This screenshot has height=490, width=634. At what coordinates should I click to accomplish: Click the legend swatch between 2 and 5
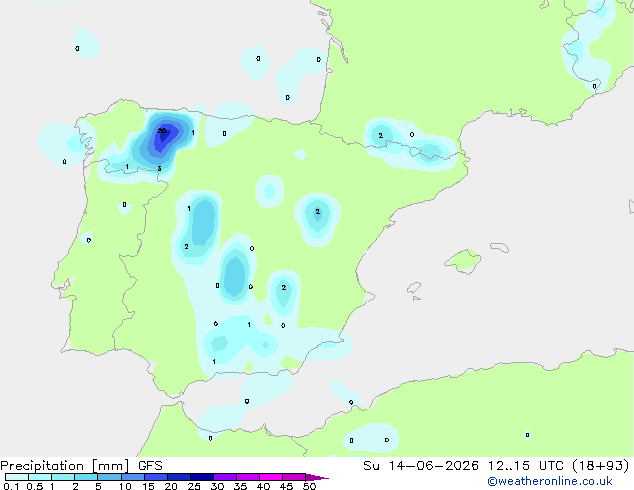[86, 477]
